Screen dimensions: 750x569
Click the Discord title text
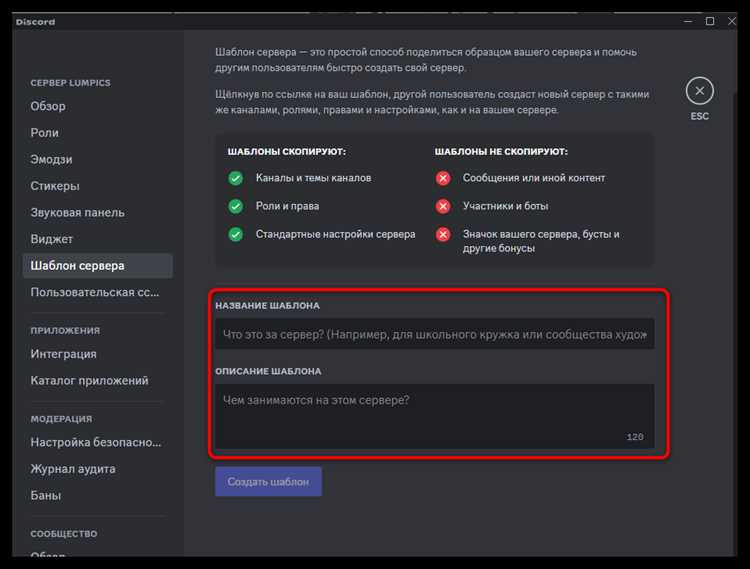pos(35,22)
